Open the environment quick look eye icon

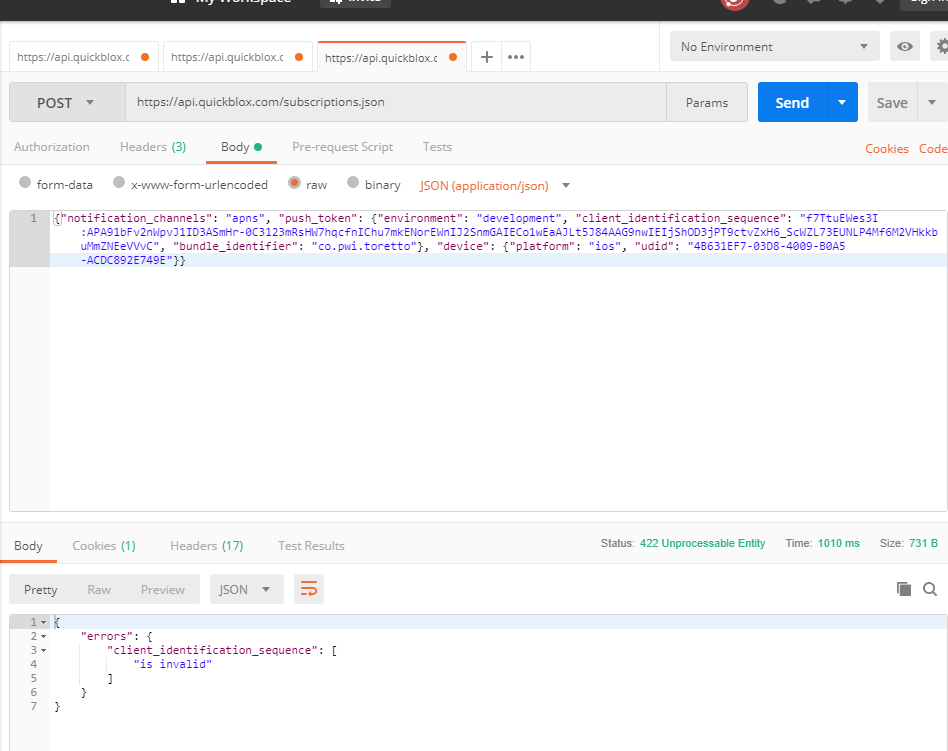click(x=904, y=46)
